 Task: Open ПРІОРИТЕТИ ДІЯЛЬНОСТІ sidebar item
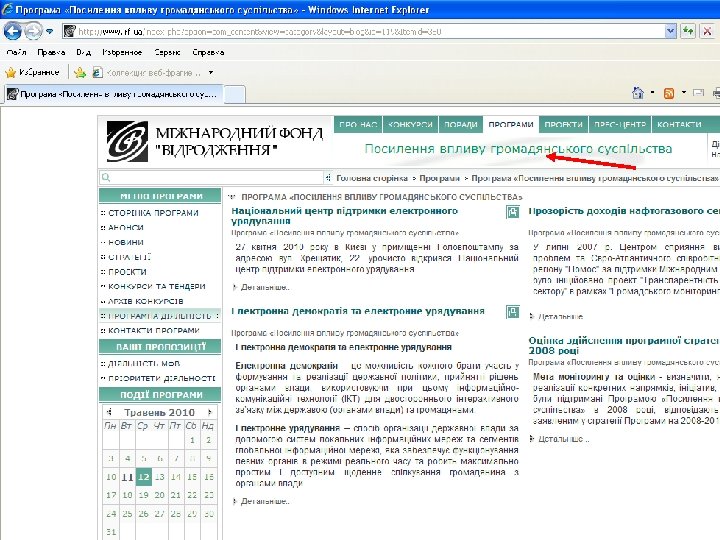161,378
